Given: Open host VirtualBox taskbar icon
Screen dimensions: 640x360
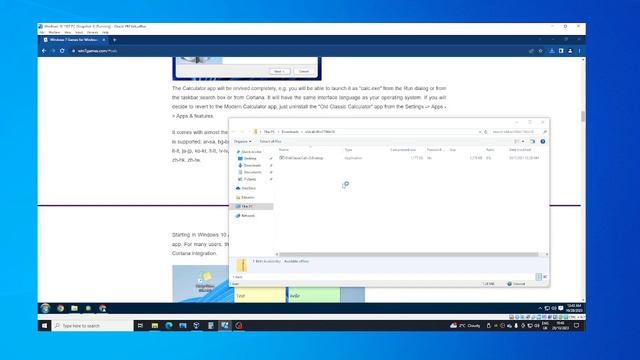Looking at the screenshot, I should 196,326.
